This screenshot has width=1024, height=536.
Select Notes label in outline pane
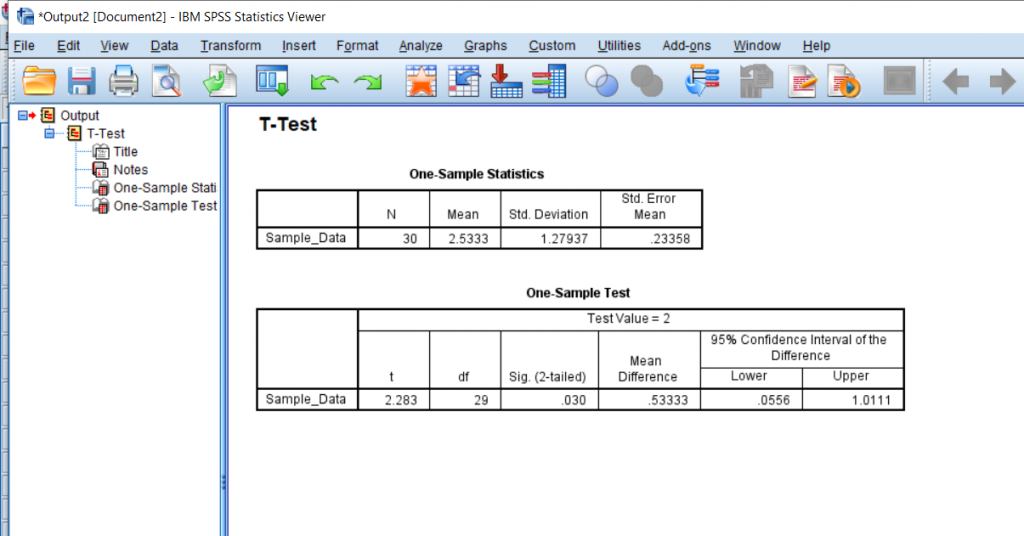tap(131, 170)
